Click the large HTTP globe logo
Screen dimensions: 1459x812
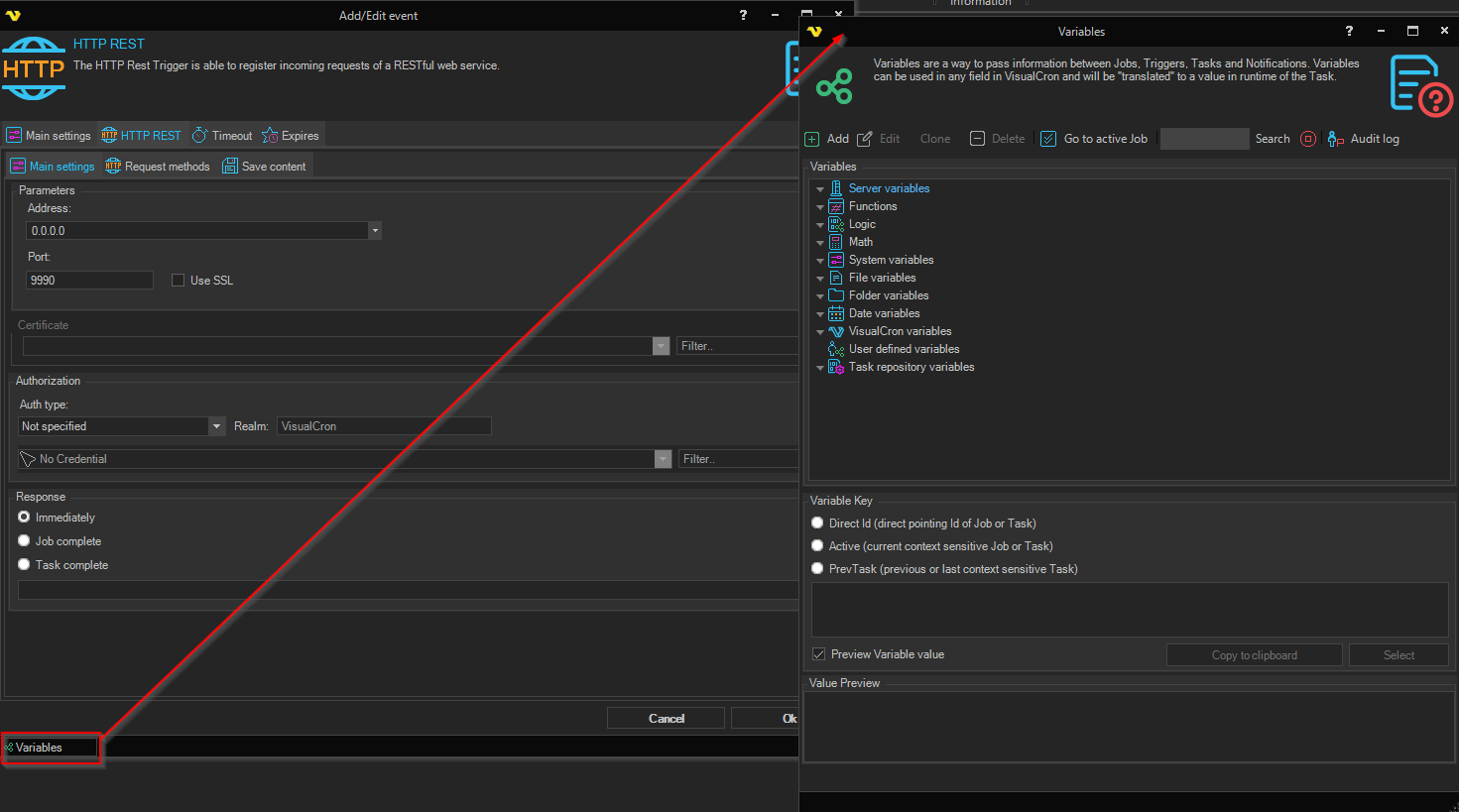34,68
